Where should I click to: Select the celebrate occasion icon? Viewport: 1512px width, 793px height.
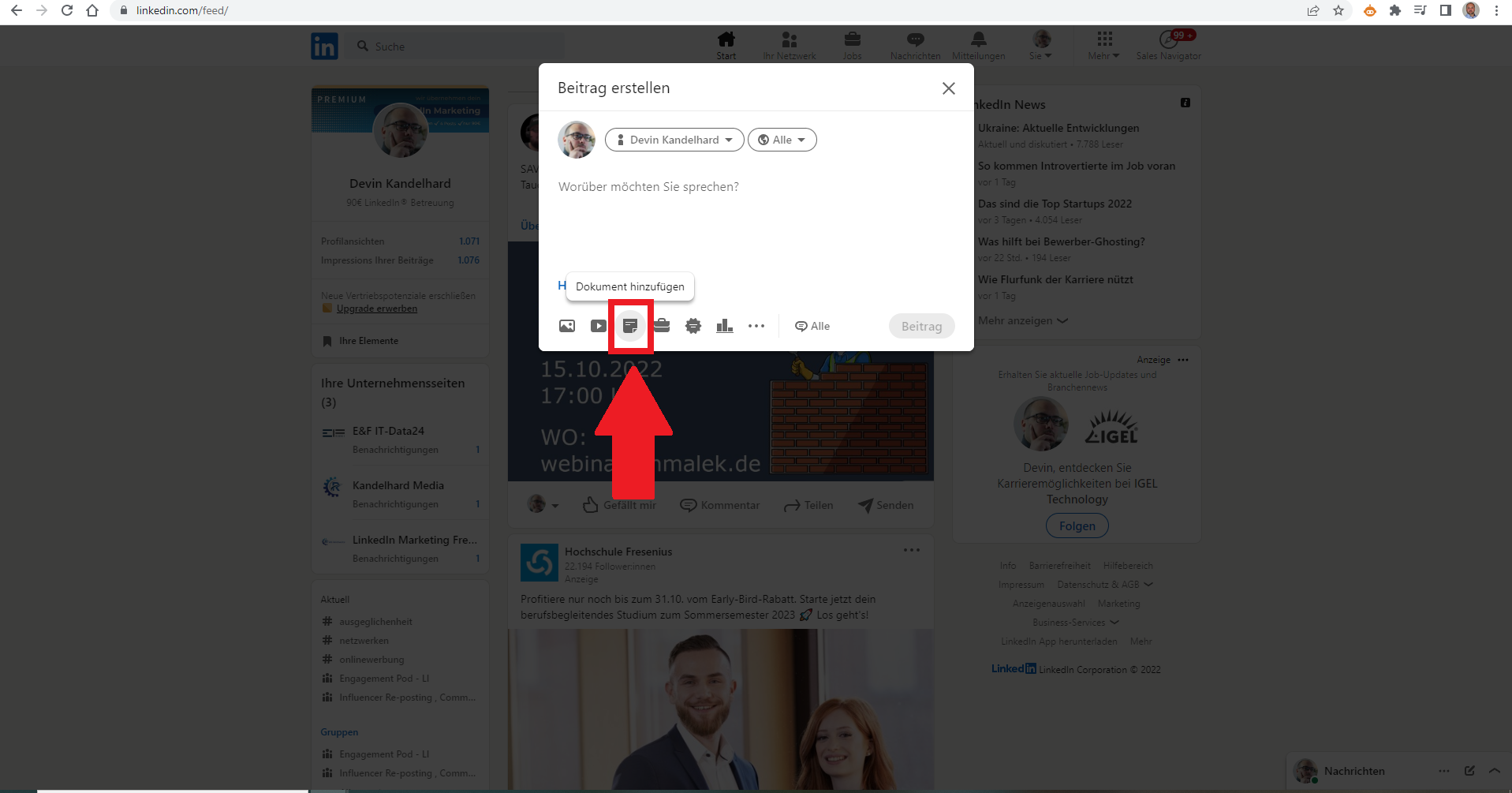coord(693,325)
